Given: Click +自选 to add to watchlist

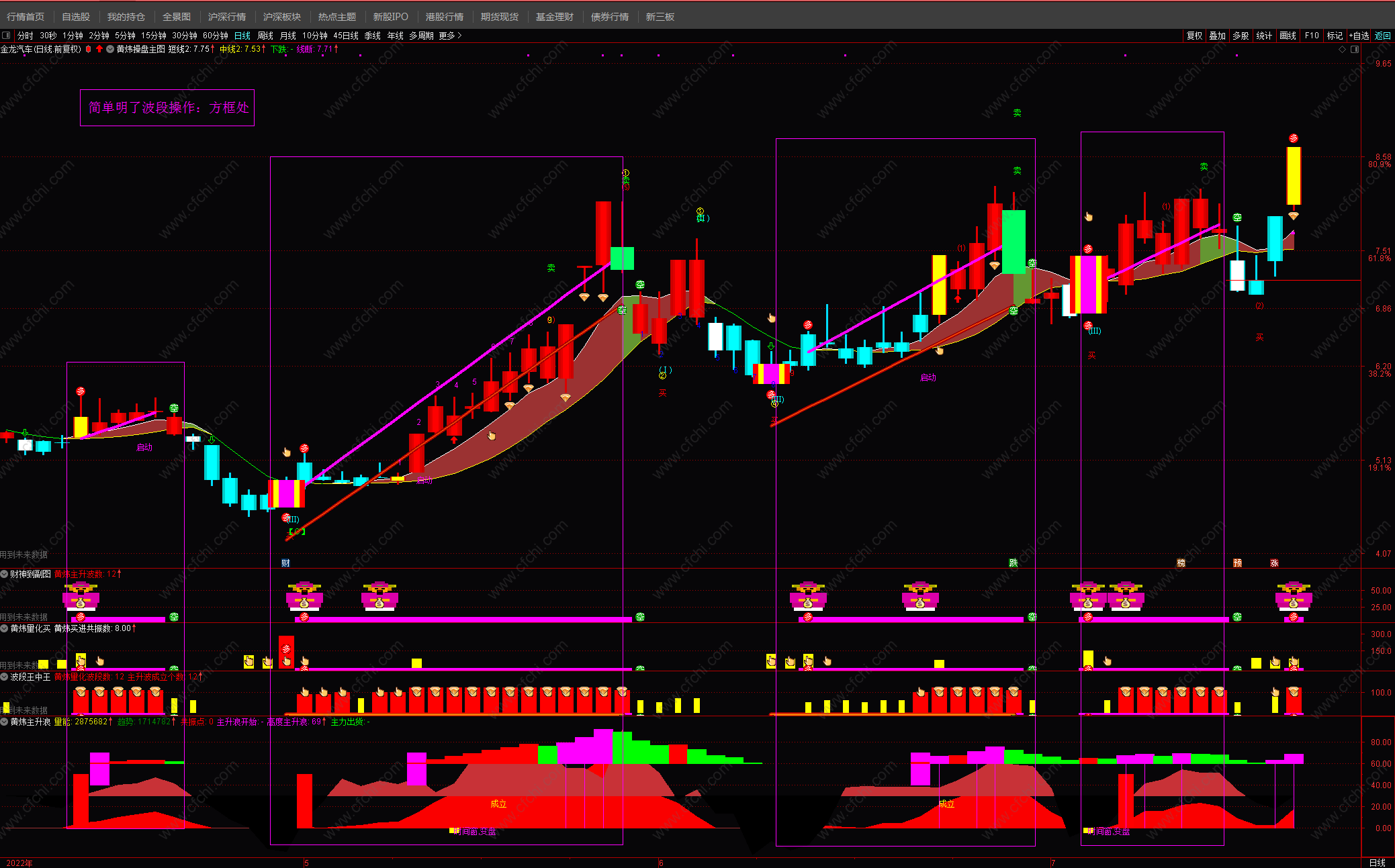Looking at the screenshot, I should click(1358, 36).
